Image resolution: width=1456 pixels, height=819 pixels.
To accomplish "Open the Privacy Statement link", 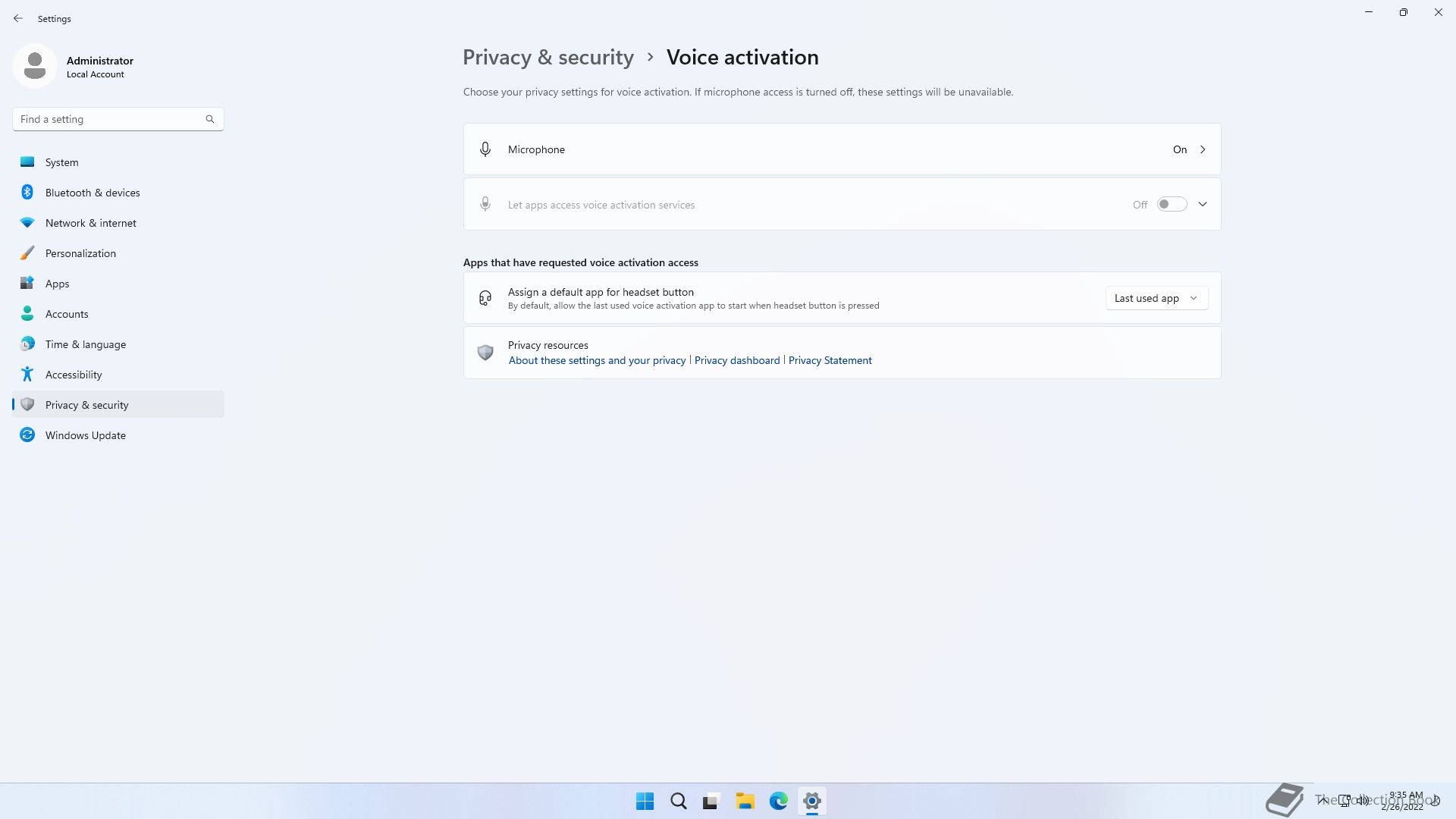I will pos(830,360).
